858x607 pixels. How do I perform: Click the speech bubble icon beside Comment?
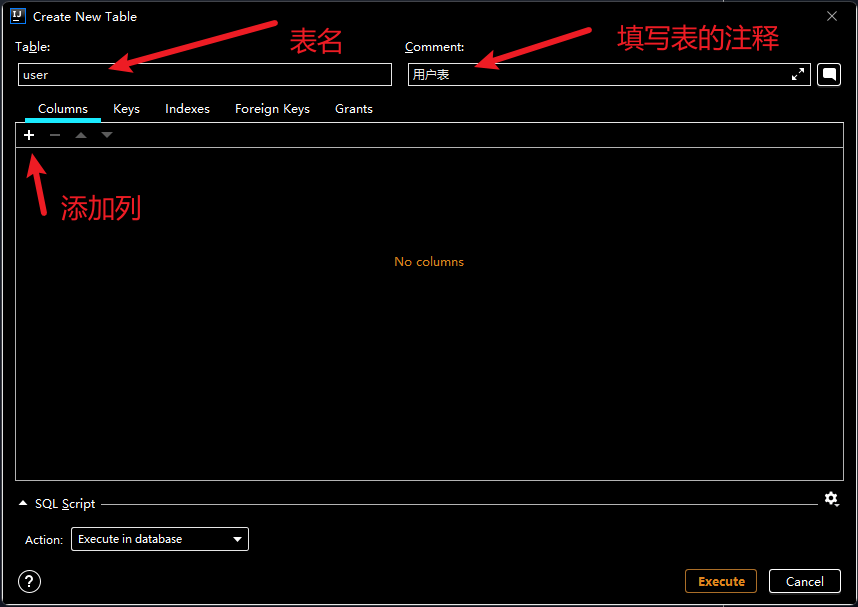[828, 75]
